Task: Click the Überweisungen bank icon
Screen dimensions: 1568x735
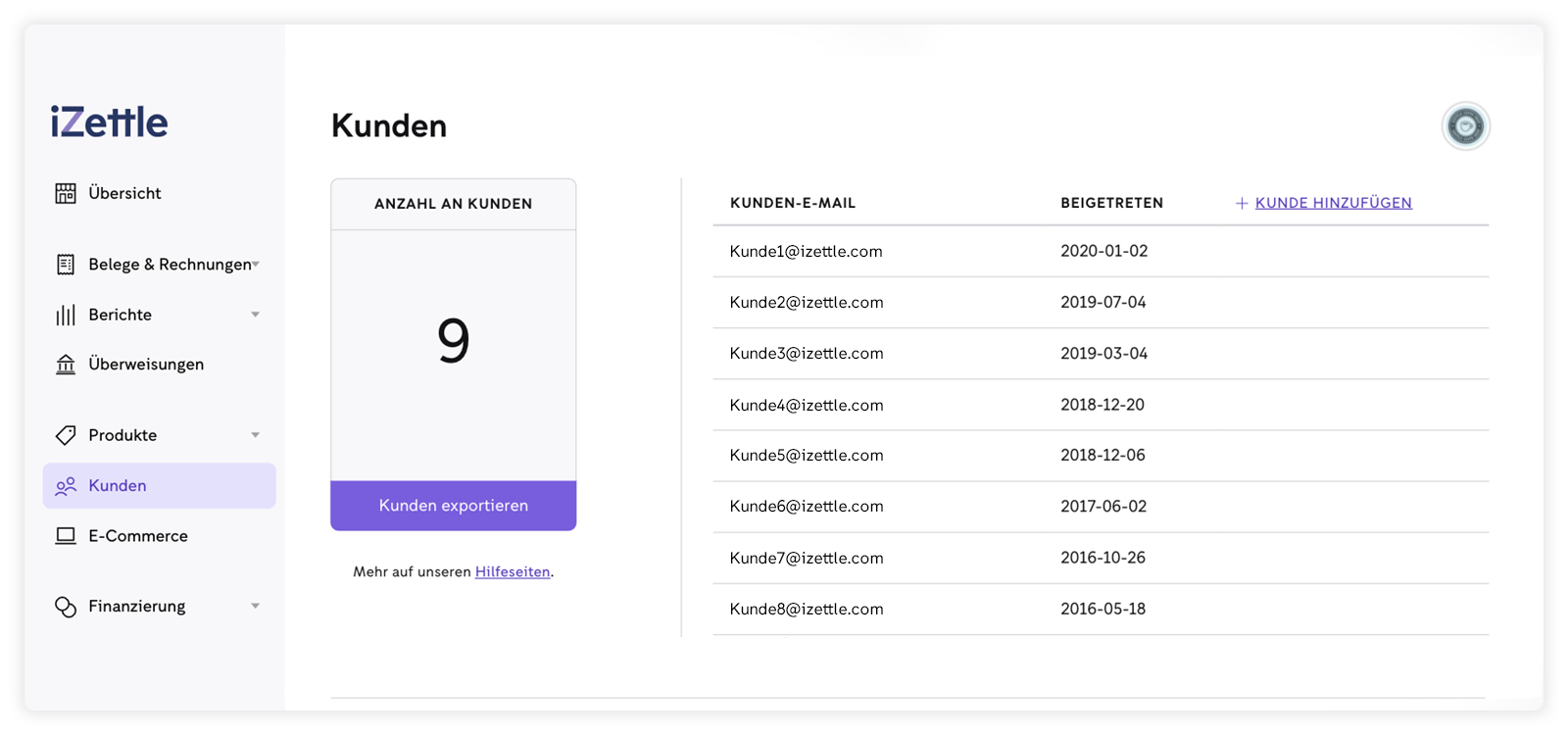Action: pos(66,365)
